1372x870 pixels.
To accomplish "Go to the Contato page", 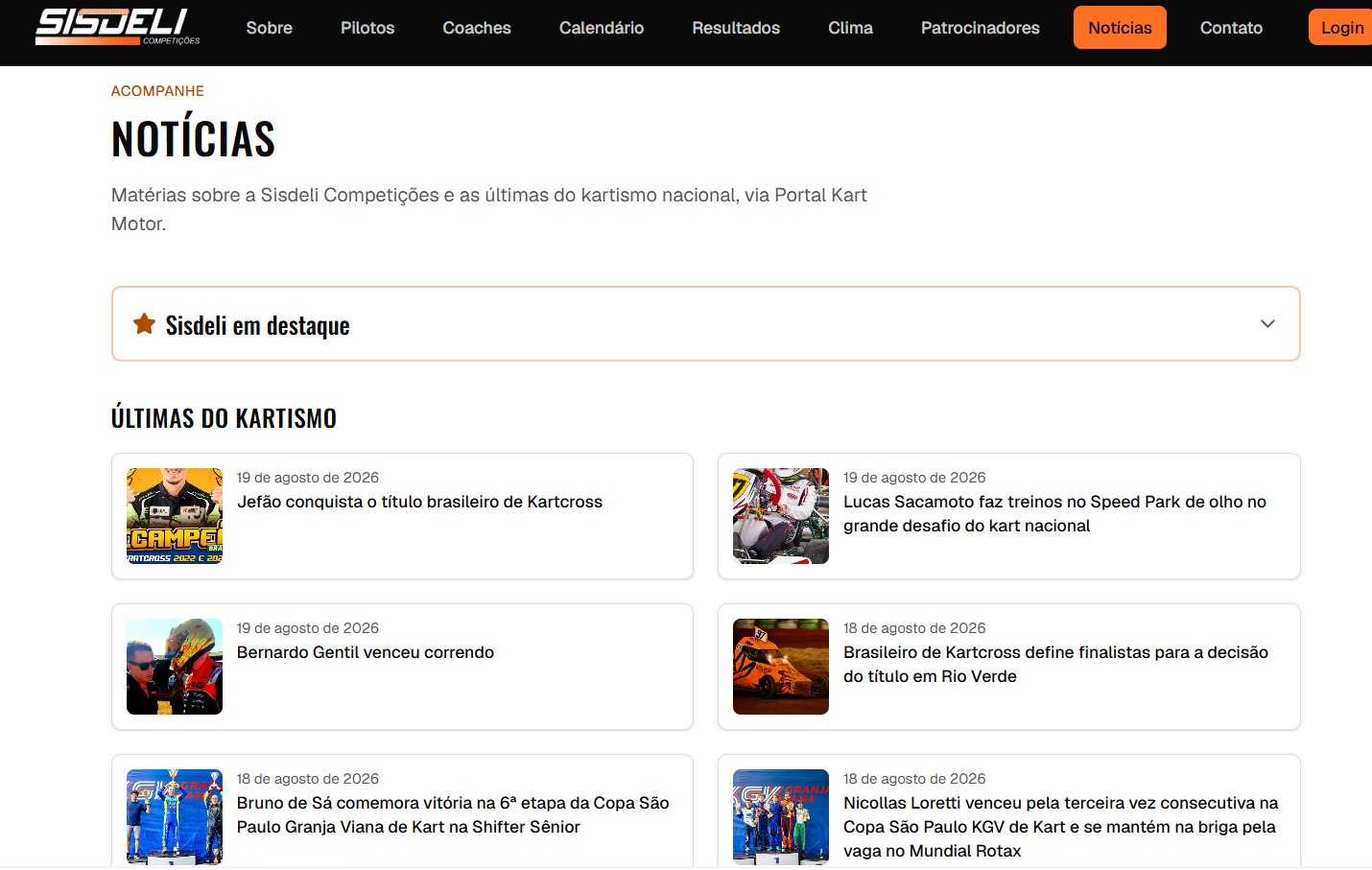I will coord(1231,28).
